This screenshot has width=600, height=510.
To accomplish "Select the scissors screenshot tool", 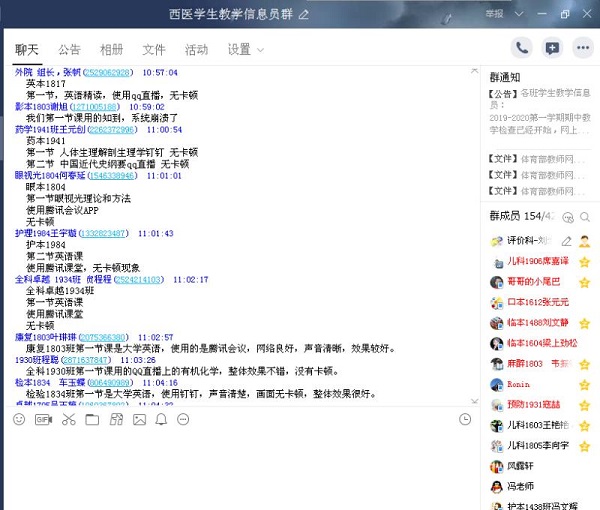I will (67, 420).
